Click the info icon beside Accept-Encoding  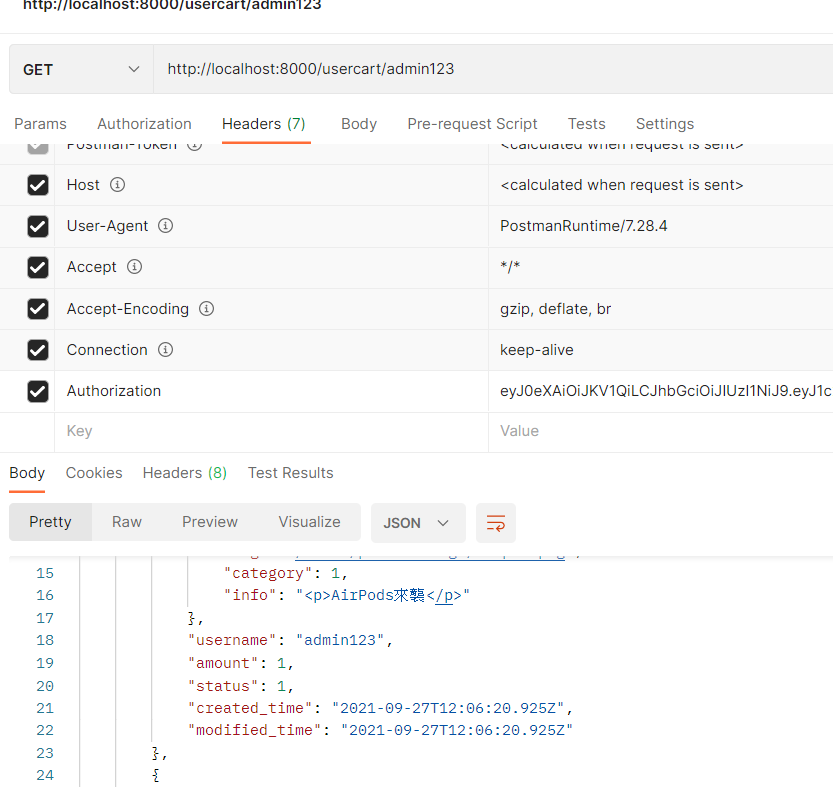pos(206,309)
